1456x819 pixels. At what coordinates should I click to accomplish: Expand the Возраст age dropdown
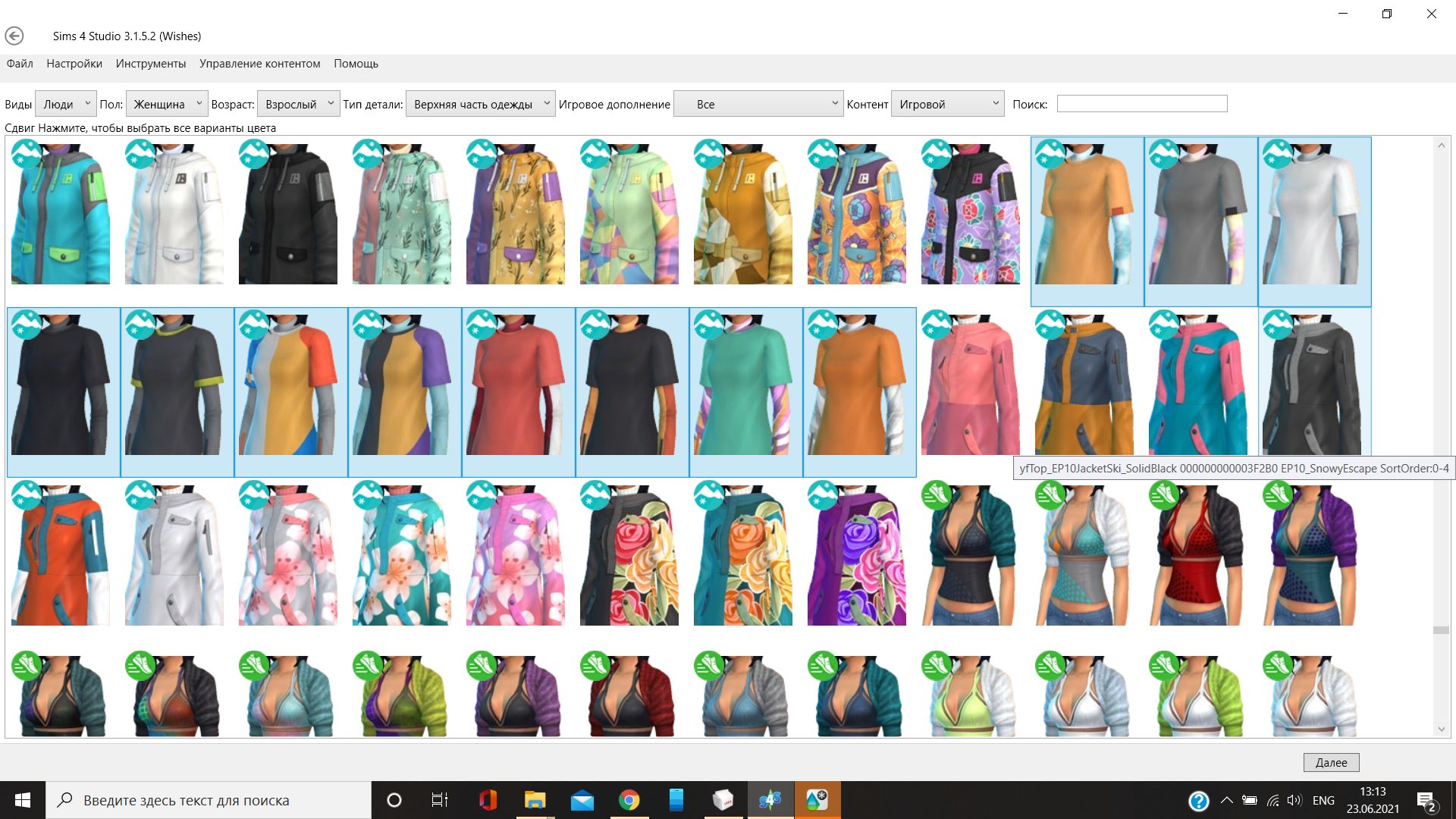click(298, 104)
